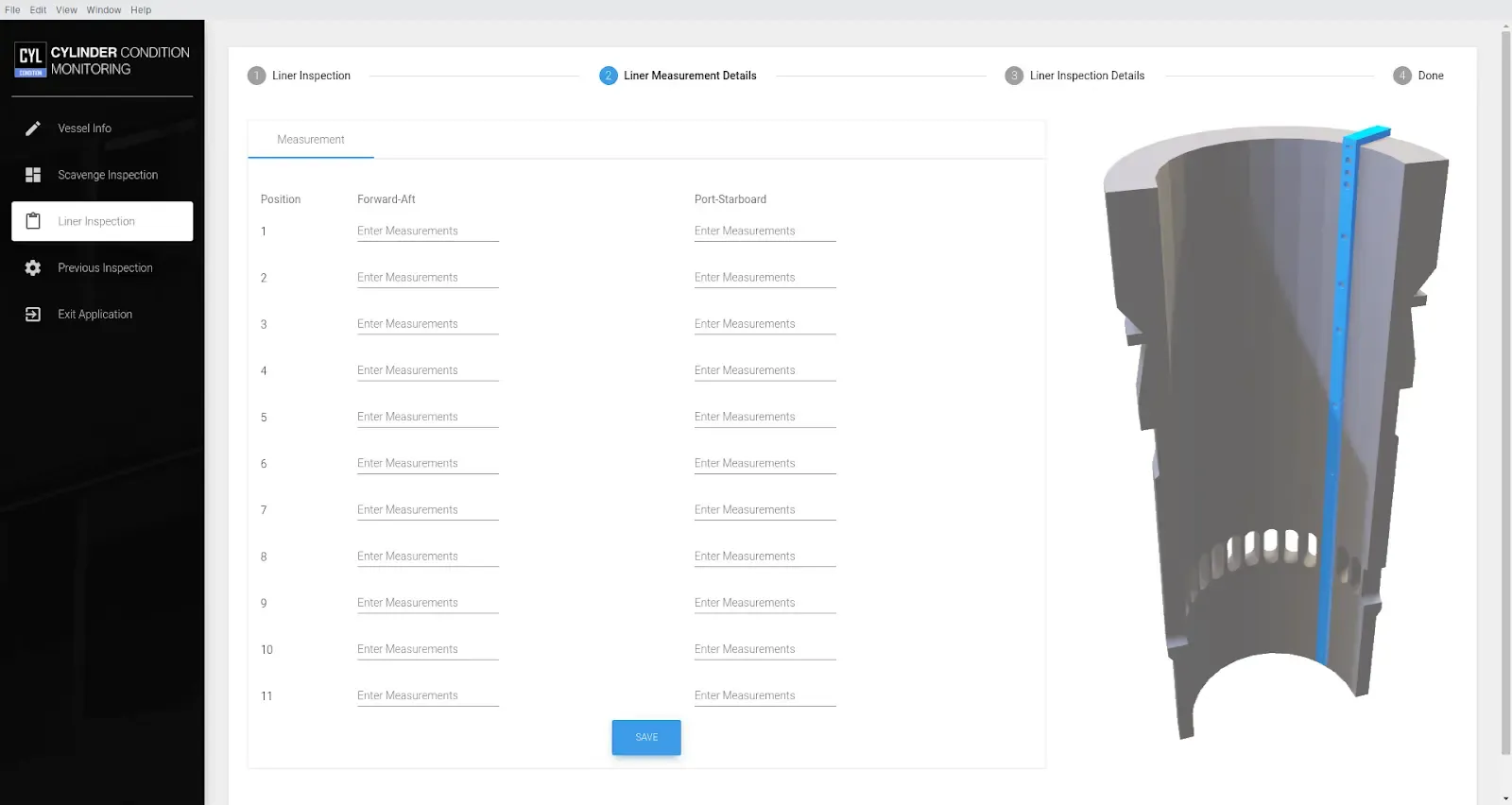This screenshot has height=805, width=1512.
Task: Click the Exit Application arrow icon
Action: click(33, 315)
